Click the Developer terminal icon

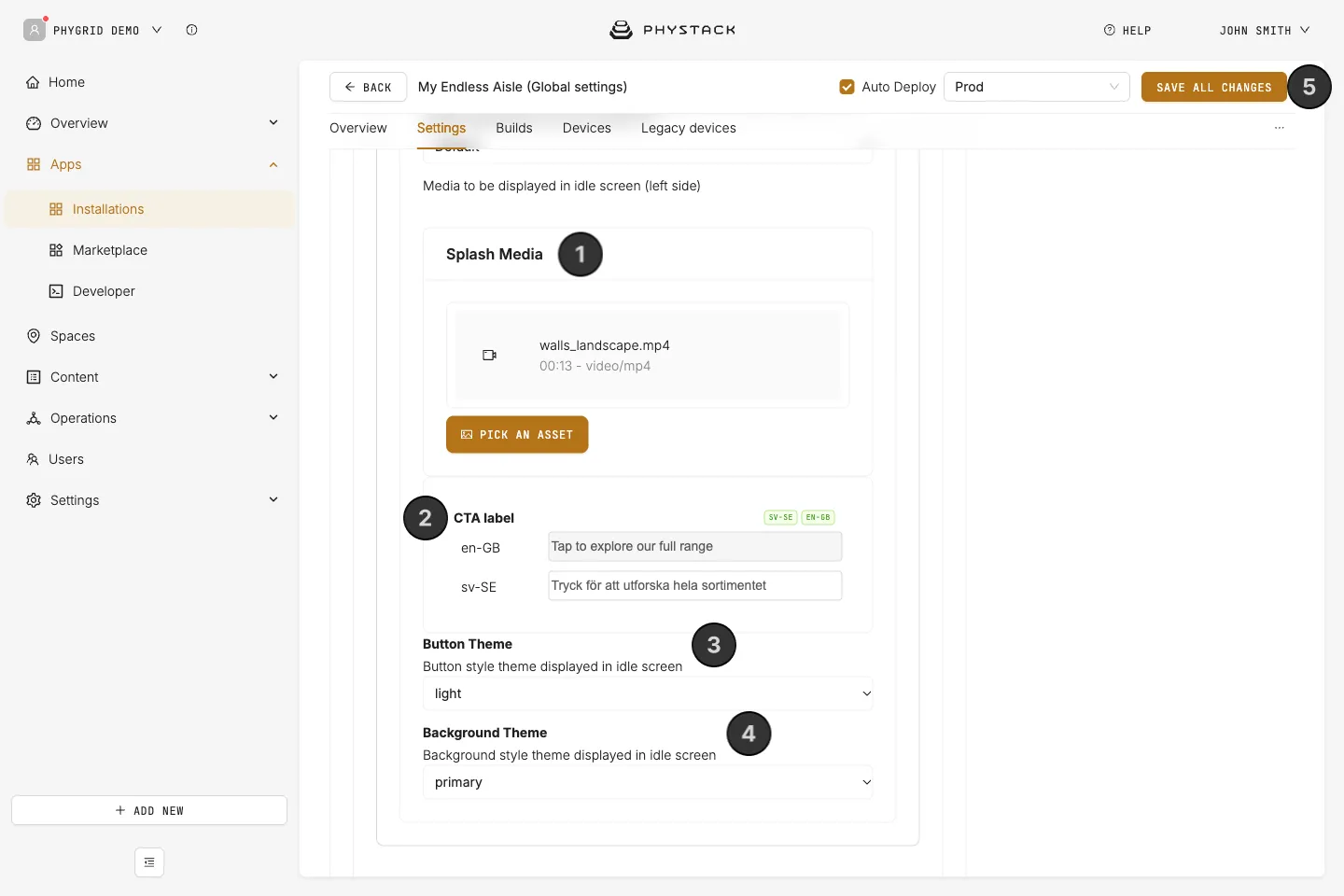tap(56, 291)
